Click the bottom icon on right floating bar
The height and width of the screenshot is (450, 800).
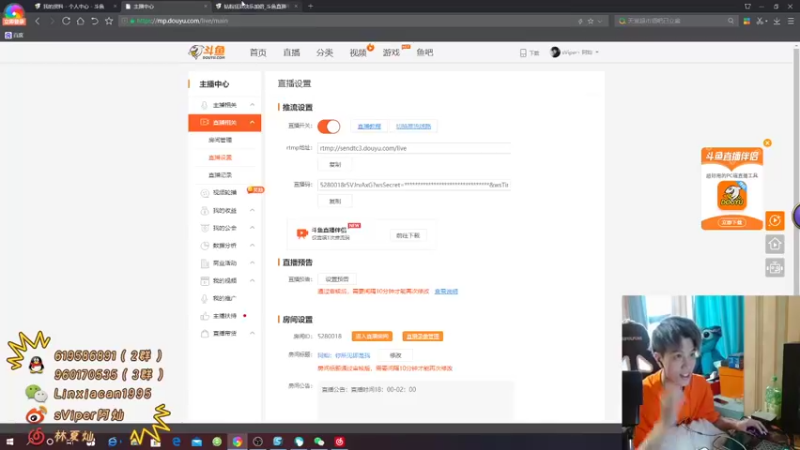774,268
